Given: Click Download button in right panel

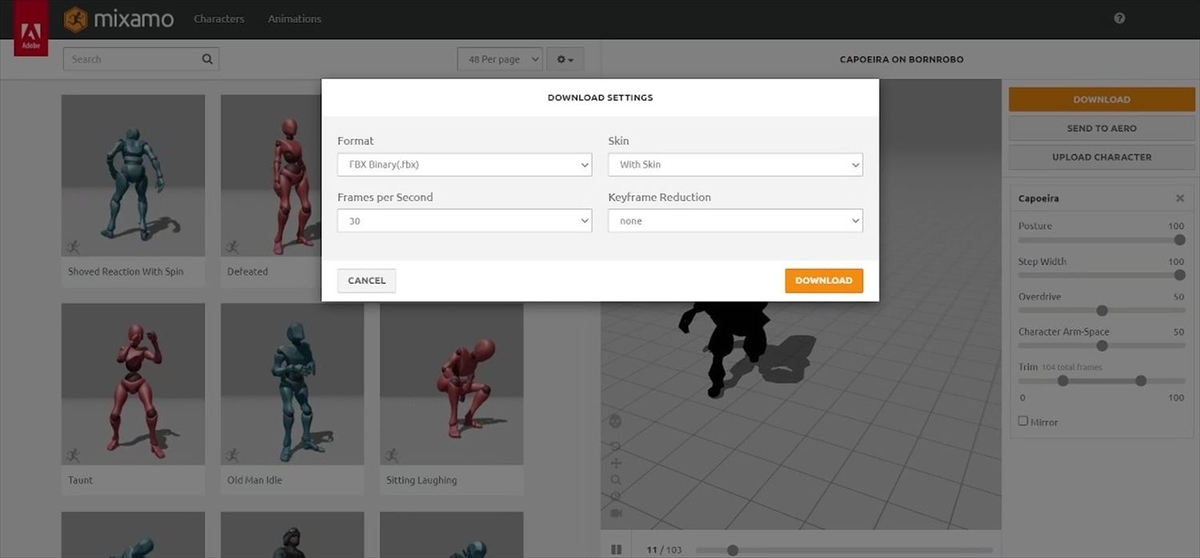Looking at the screenshot, I should [1102, 99].
